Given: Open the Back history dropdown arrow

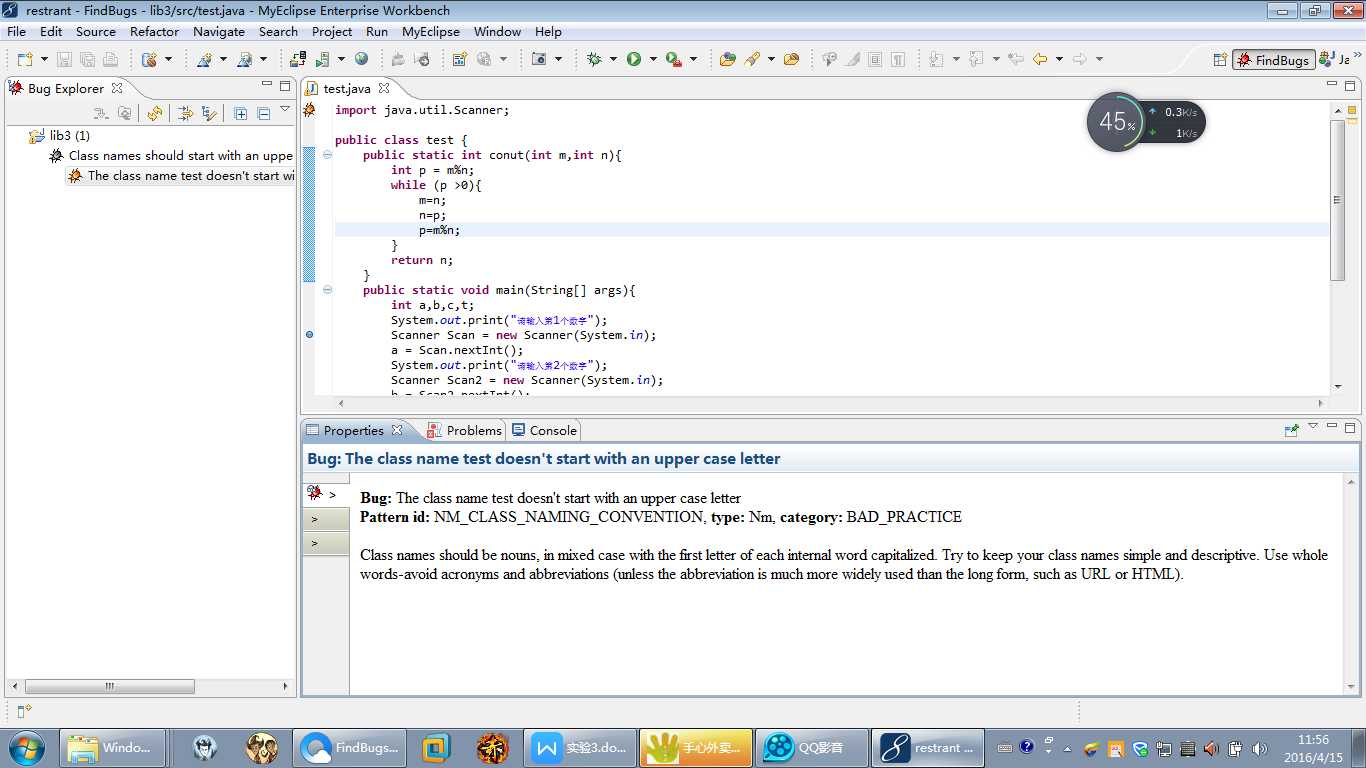Looking at the screenshot, I should (x=1059, y=60).
